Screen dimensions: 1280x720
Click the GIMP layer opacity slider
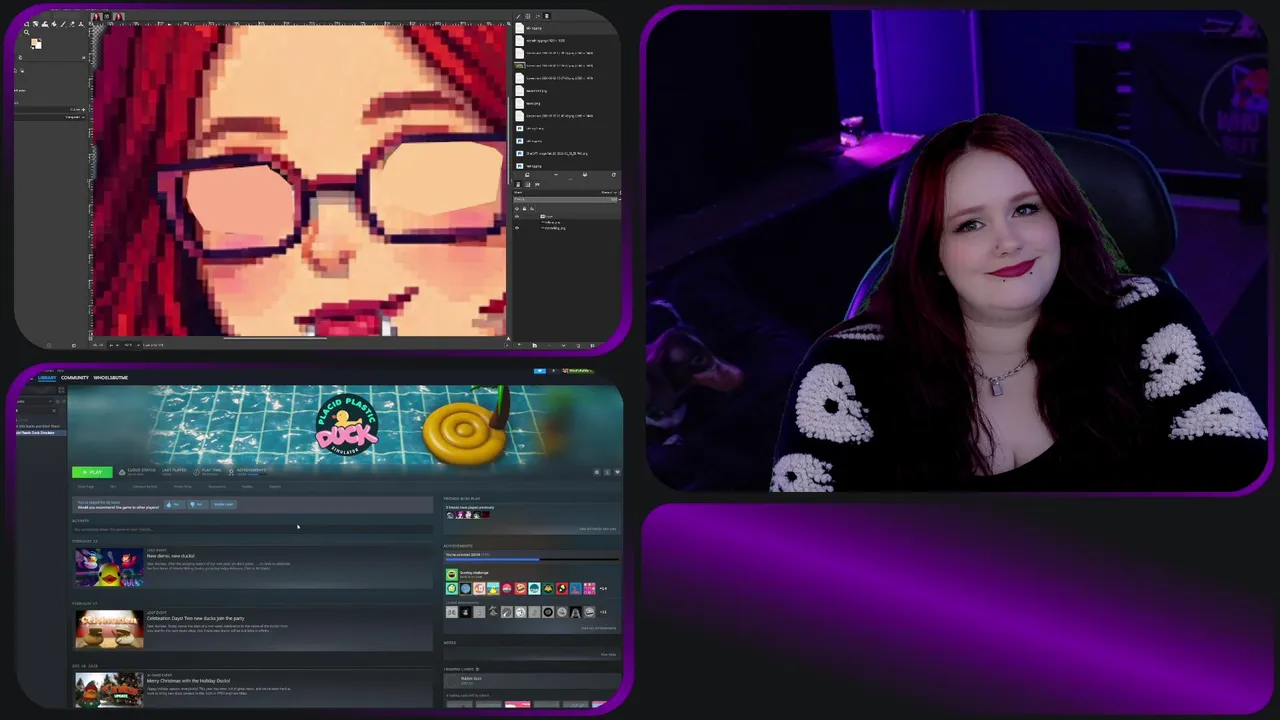click(x=565, y=199)
